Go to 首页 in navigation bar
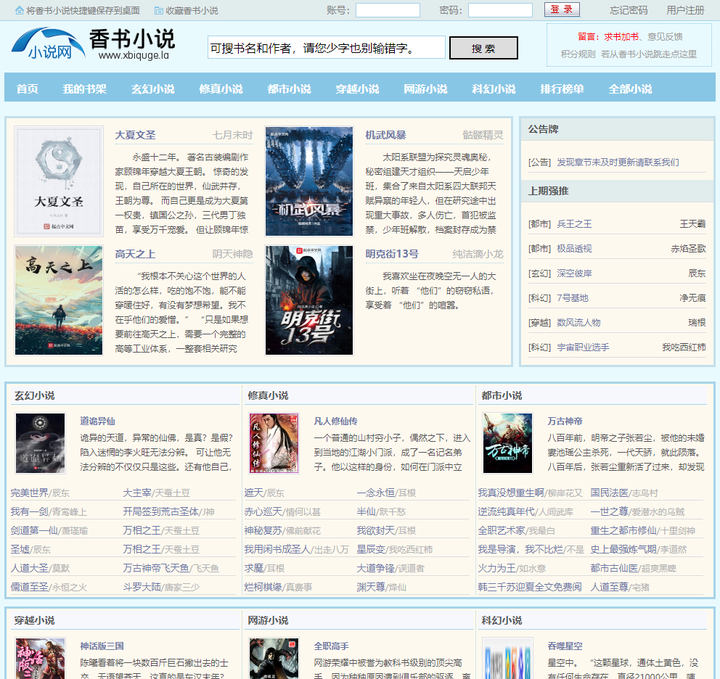Viewport: 720px width, 679px height. click(x=27, y=89)
